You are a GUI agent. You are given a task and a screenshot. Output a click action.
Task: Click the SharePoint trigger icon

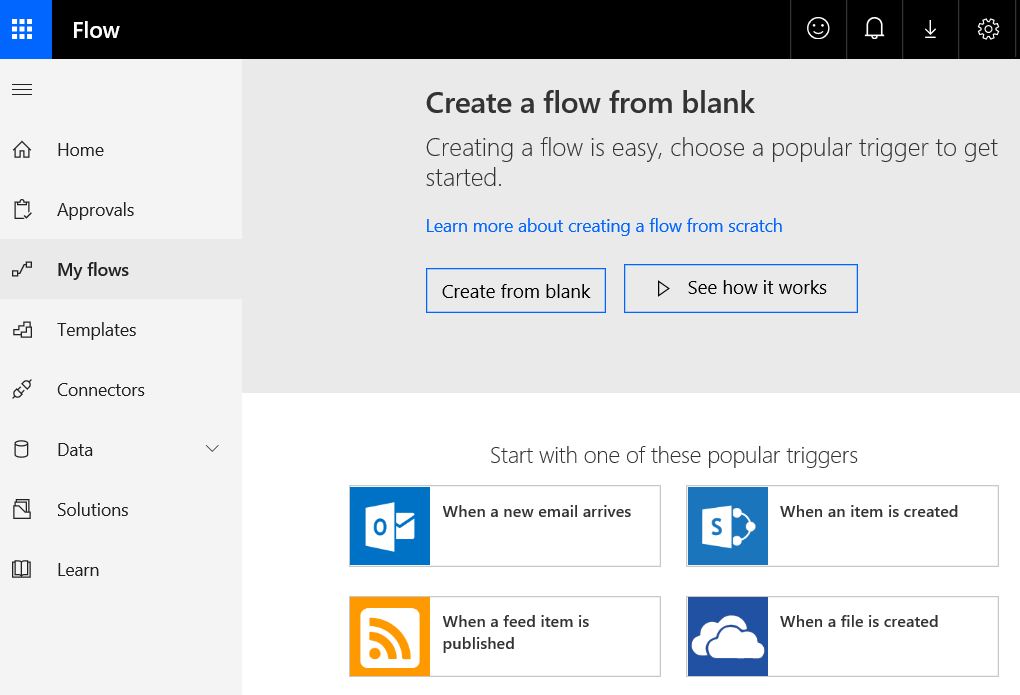coord(727,526)
